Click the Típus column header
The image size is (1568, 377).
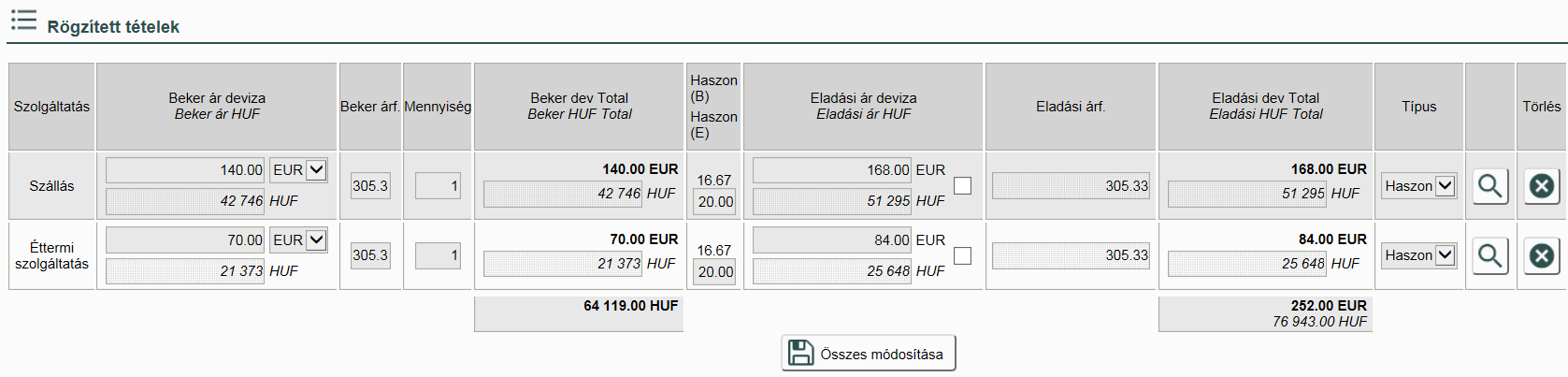[x=1418, y=107]
